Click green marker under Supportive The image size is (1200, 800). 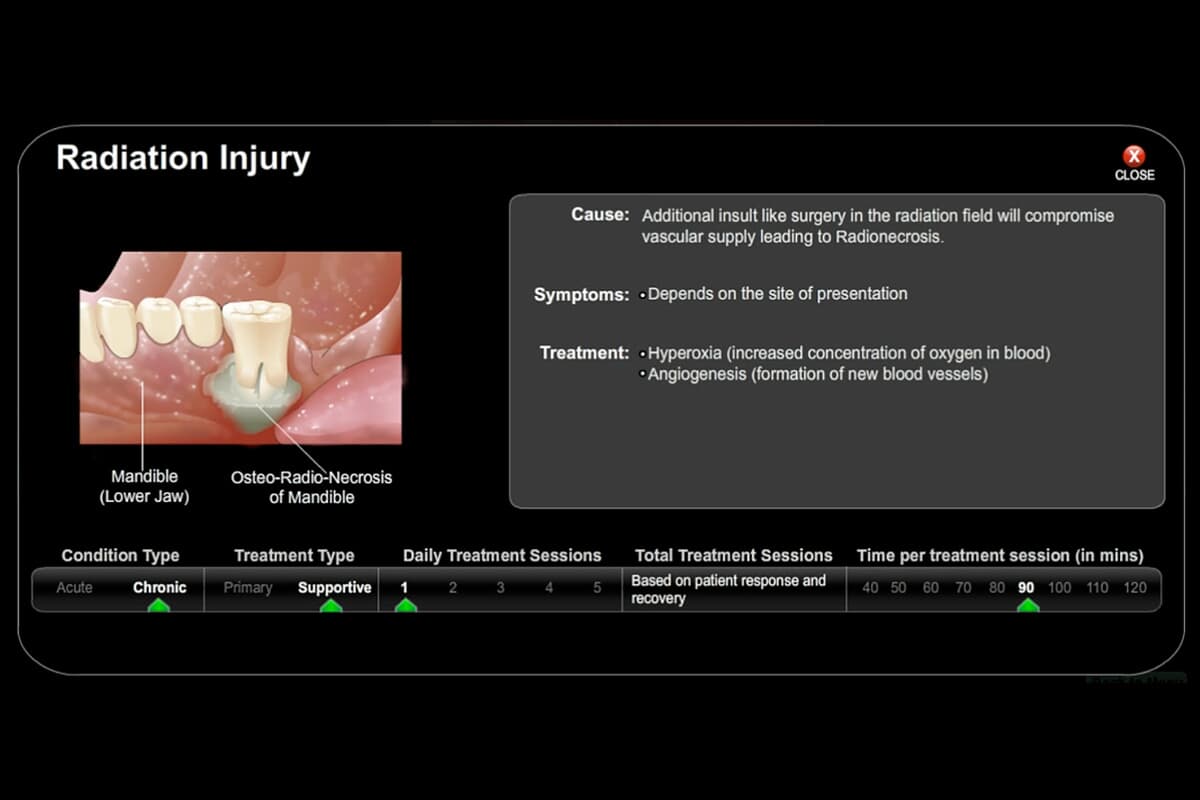pos(331,606)
